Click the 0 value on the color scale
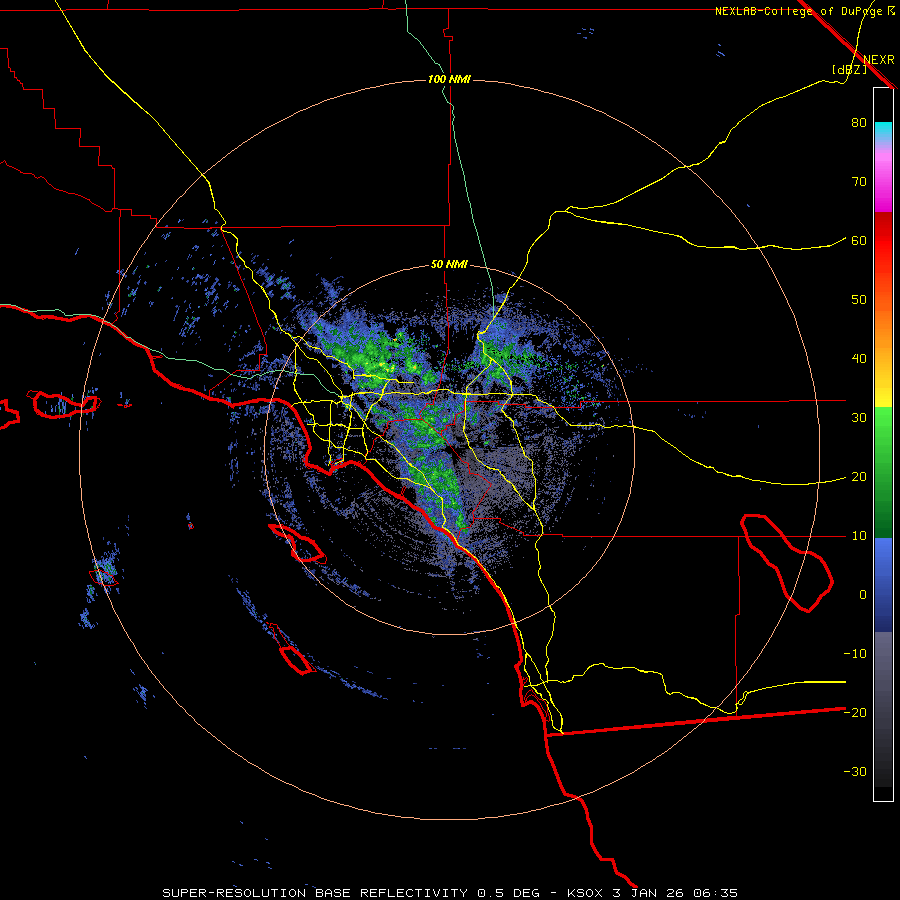 tap(863, 595)
